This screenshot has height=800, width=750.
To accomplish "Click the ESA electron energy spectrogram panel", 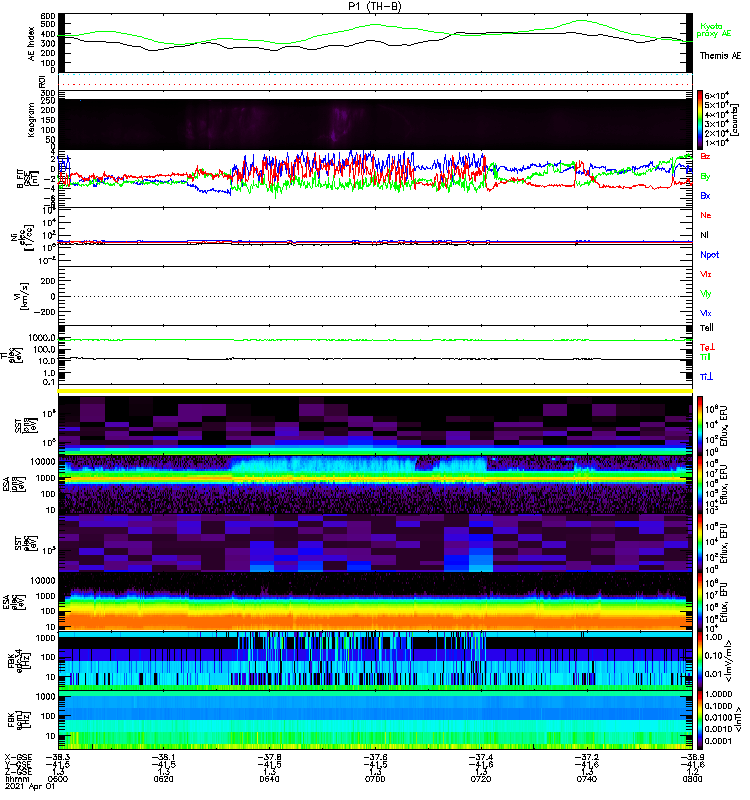I will pos(375,602).
